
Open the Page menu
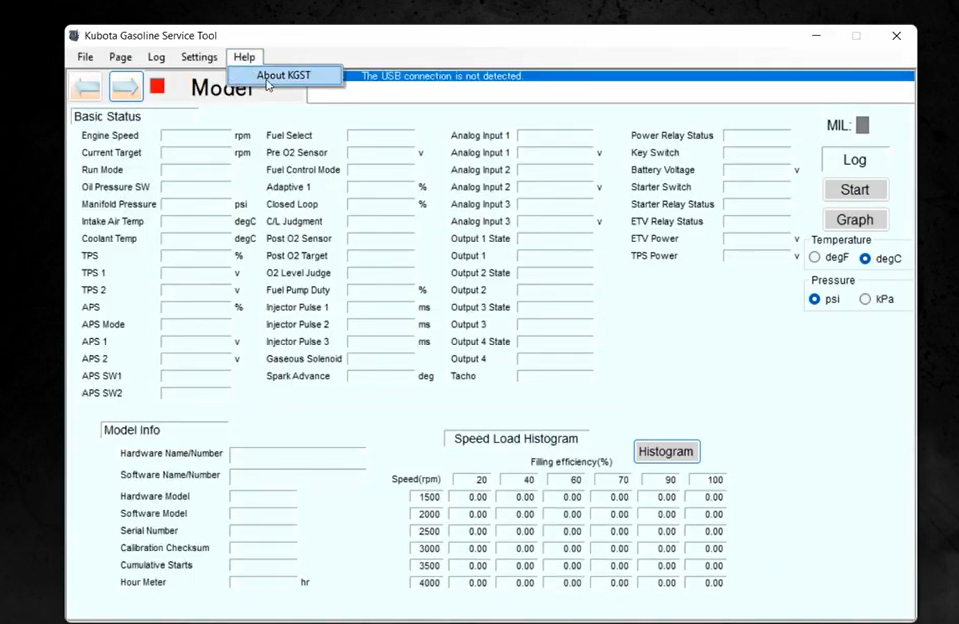120,57
